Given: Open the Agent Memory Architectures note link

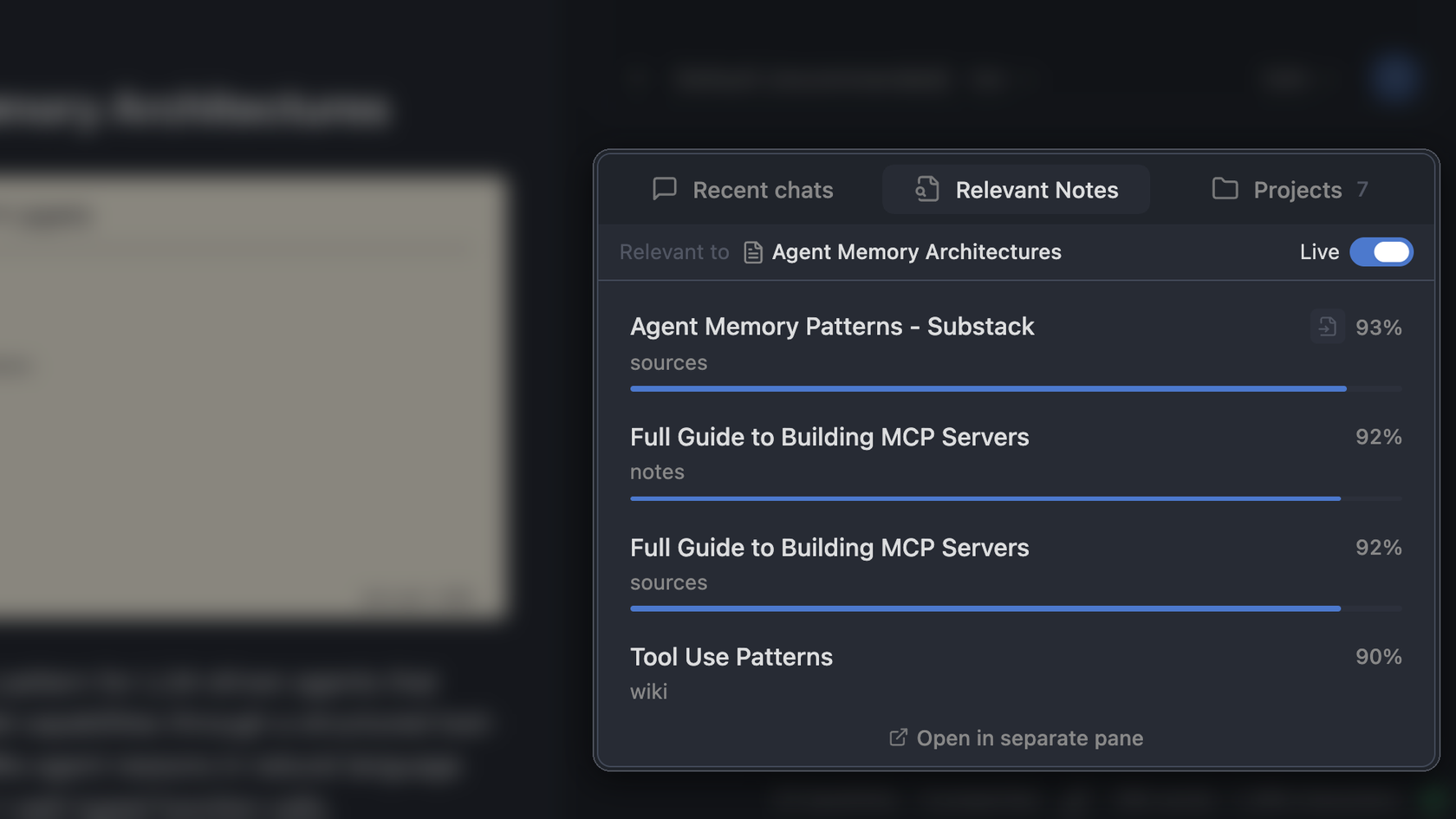Looking at the screenshot, I should point(916,252).
